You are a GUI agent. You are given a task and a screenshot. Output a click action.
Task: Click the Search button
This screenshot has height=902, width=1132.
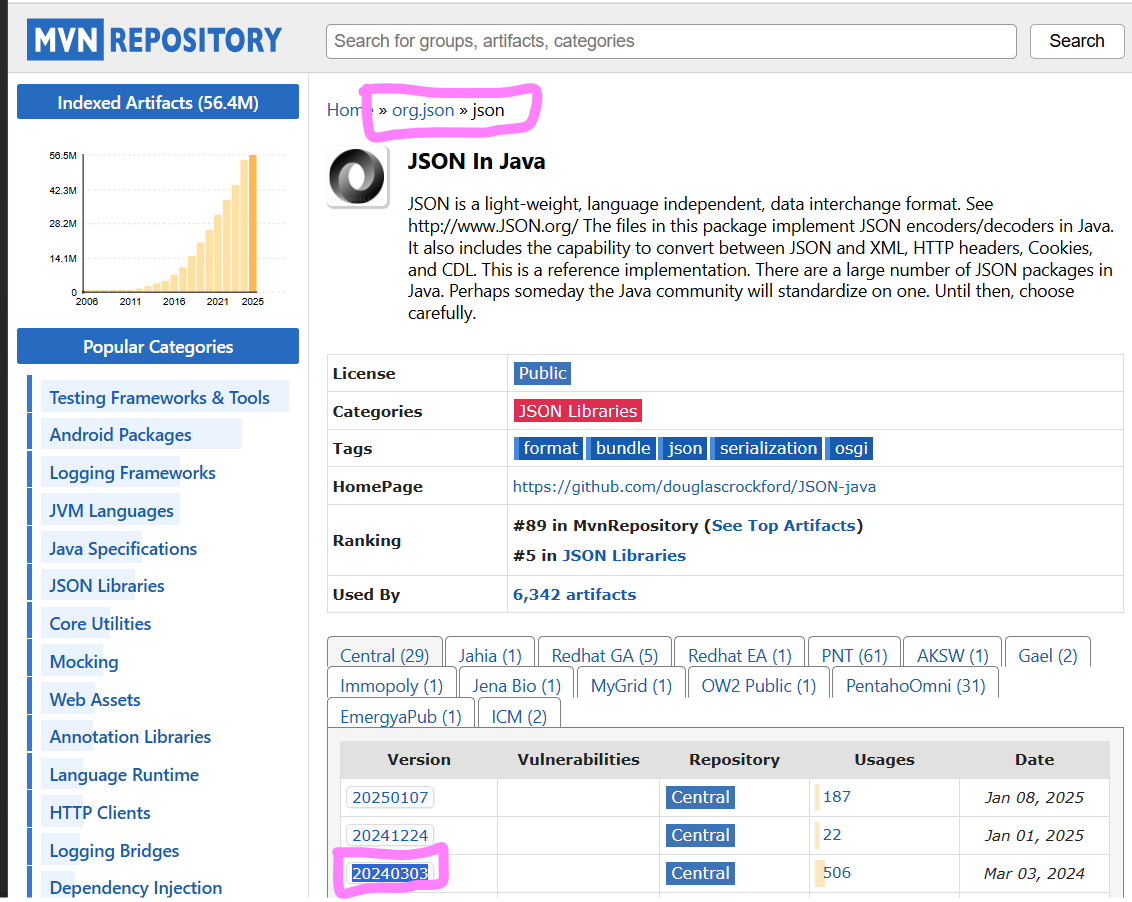pyautogui.click(x=1076, y=41)
